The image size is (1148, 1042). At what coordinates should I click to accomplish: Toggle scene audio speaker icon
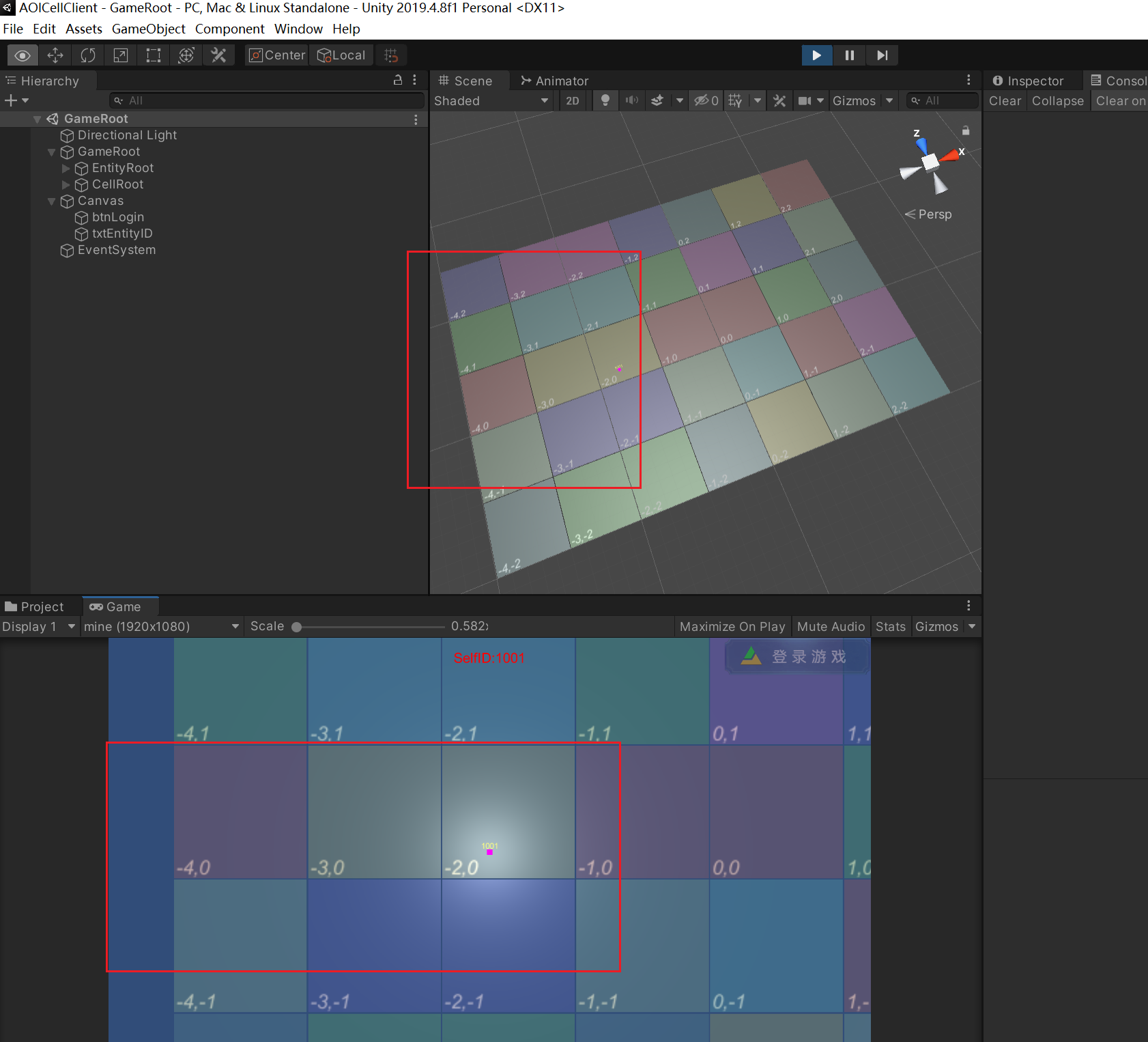click(x=632, y=101)
